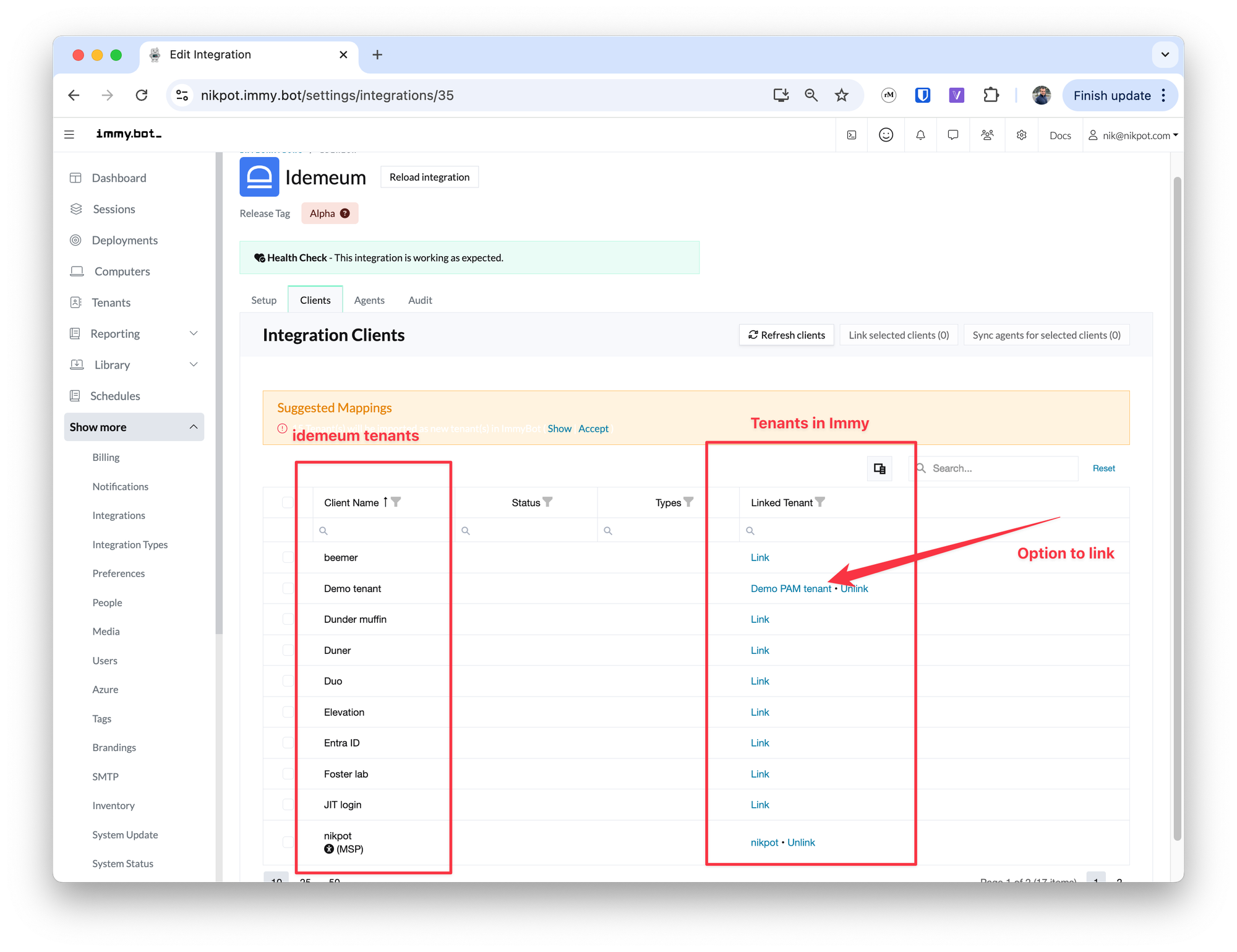Reset the clients table filters
This screenshot has width=1237, height=952.
pos(1103,468)
